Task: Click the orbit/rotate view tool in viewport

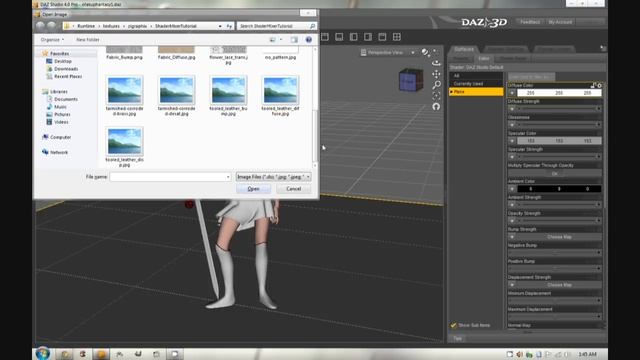Action: (x=436, y=63)
